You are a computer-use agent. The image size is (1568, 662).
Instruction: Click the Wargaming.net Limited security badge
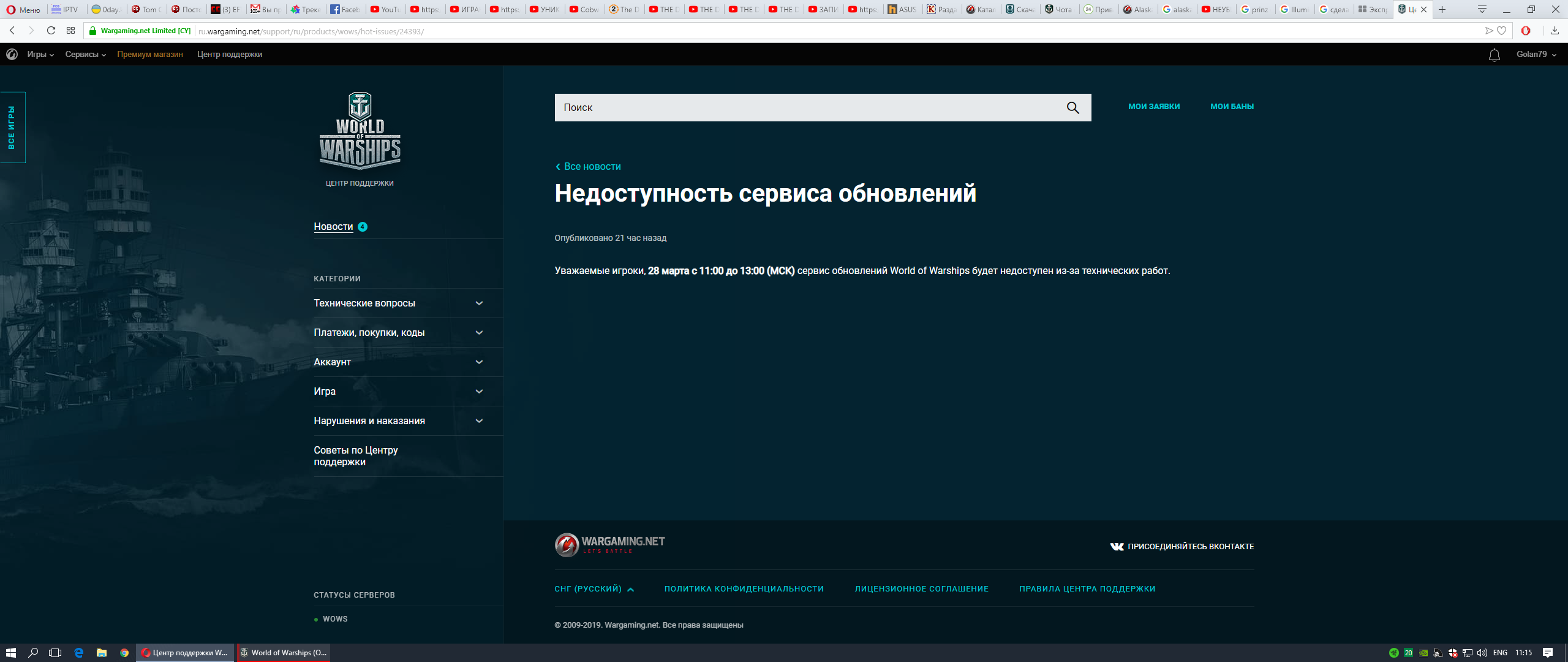click(141, 31)
